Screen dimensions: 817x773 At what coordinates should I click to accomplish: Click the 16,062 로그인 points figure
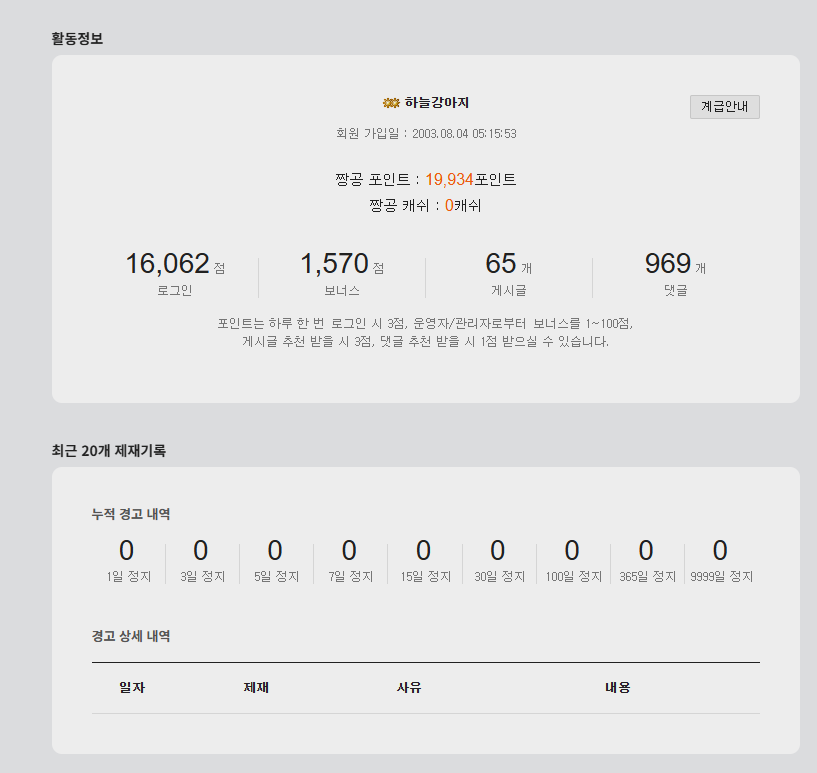click(167, 264)
